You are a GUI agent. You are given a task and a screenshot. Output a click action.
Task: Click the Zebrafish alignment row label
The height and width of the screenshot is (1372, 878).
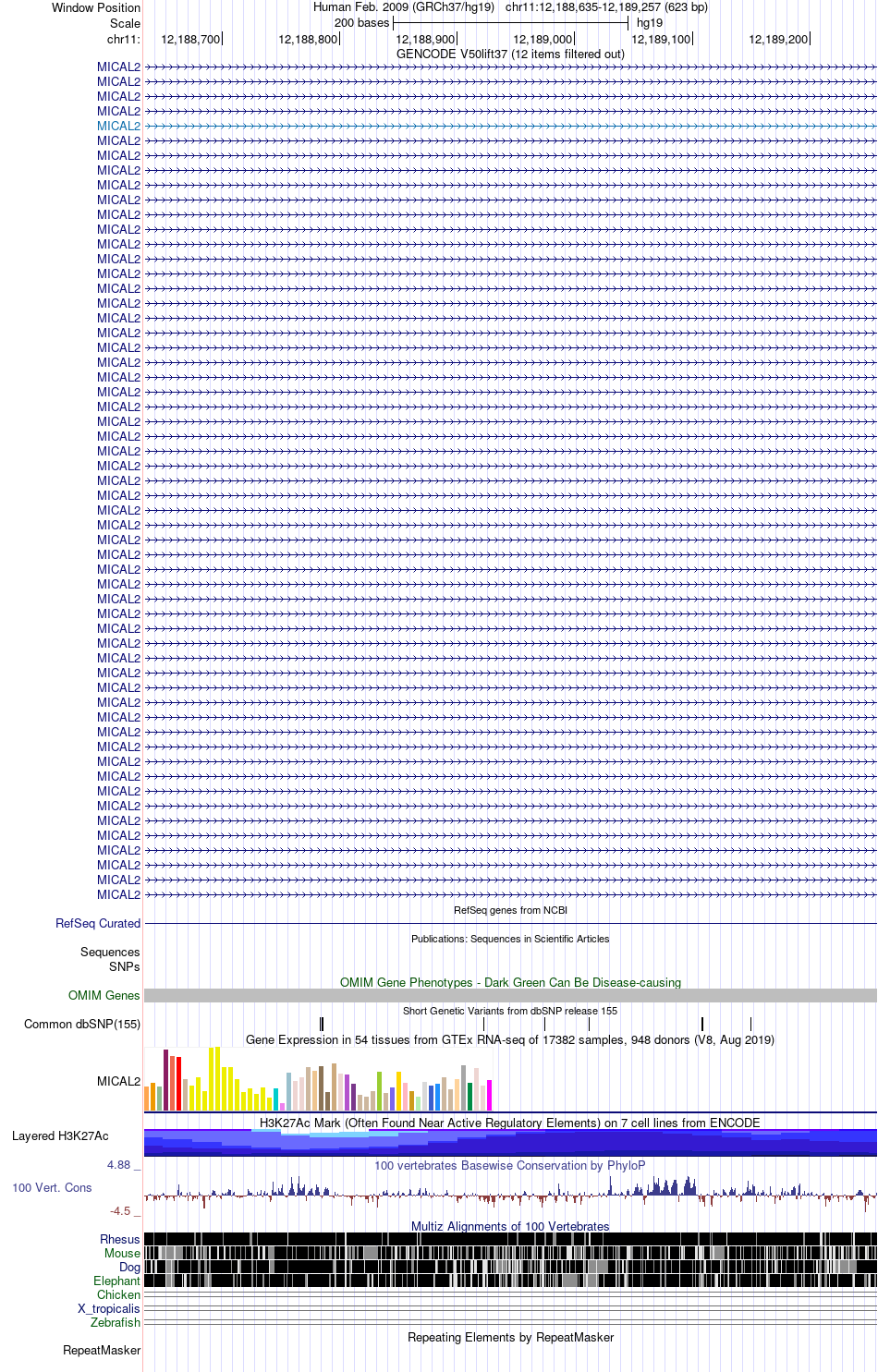coord(116,1322)
